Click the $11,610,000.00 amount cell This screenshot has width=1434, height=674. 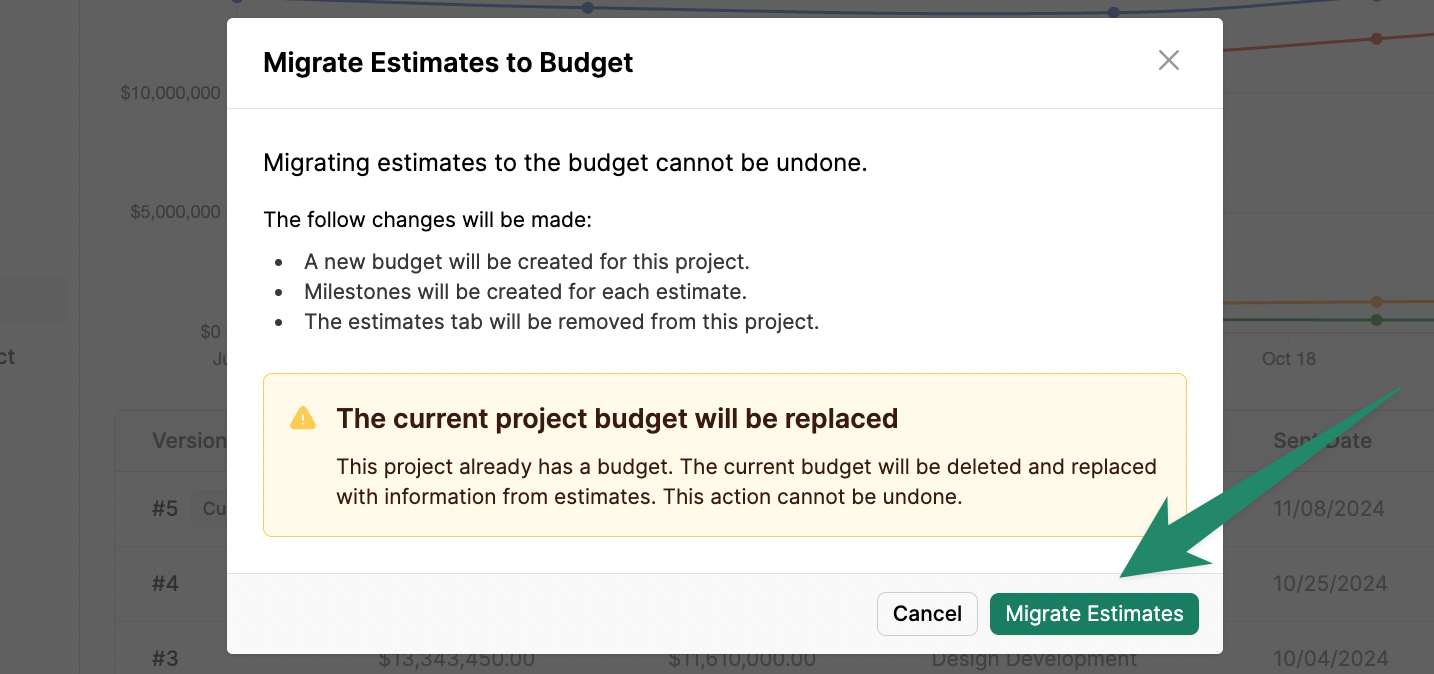[742, 659]
